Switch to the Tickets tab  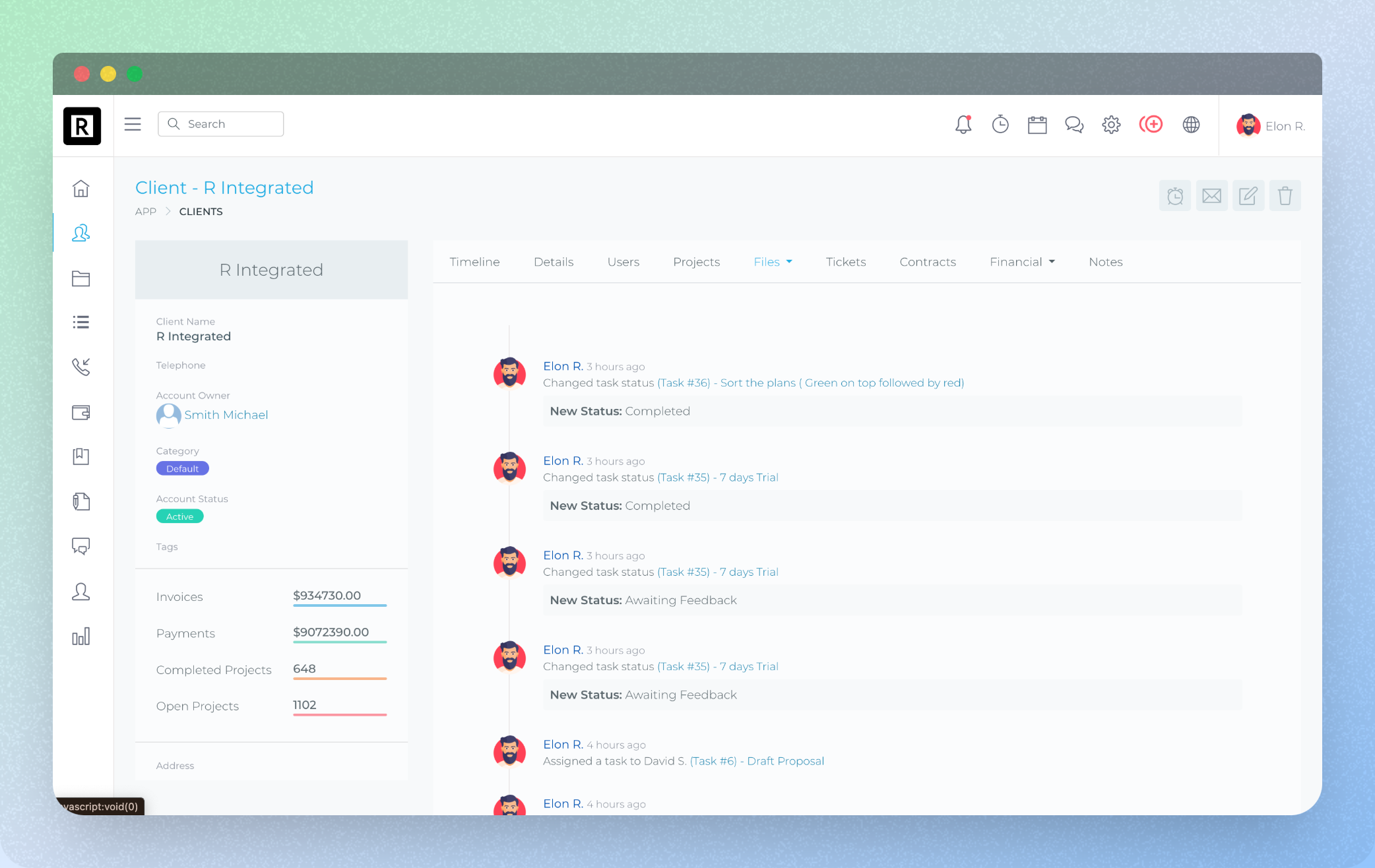pos(845,262)
